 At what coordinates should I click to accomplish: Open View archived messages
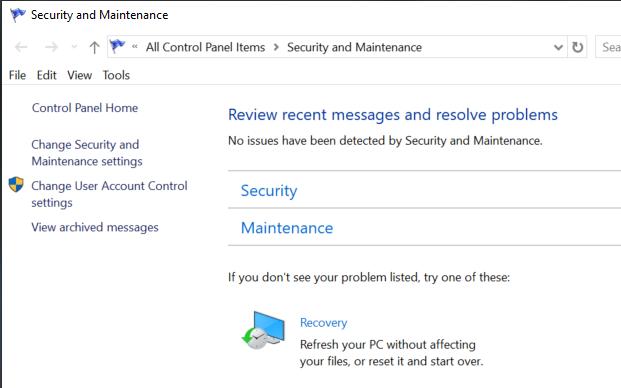(95, 227)
